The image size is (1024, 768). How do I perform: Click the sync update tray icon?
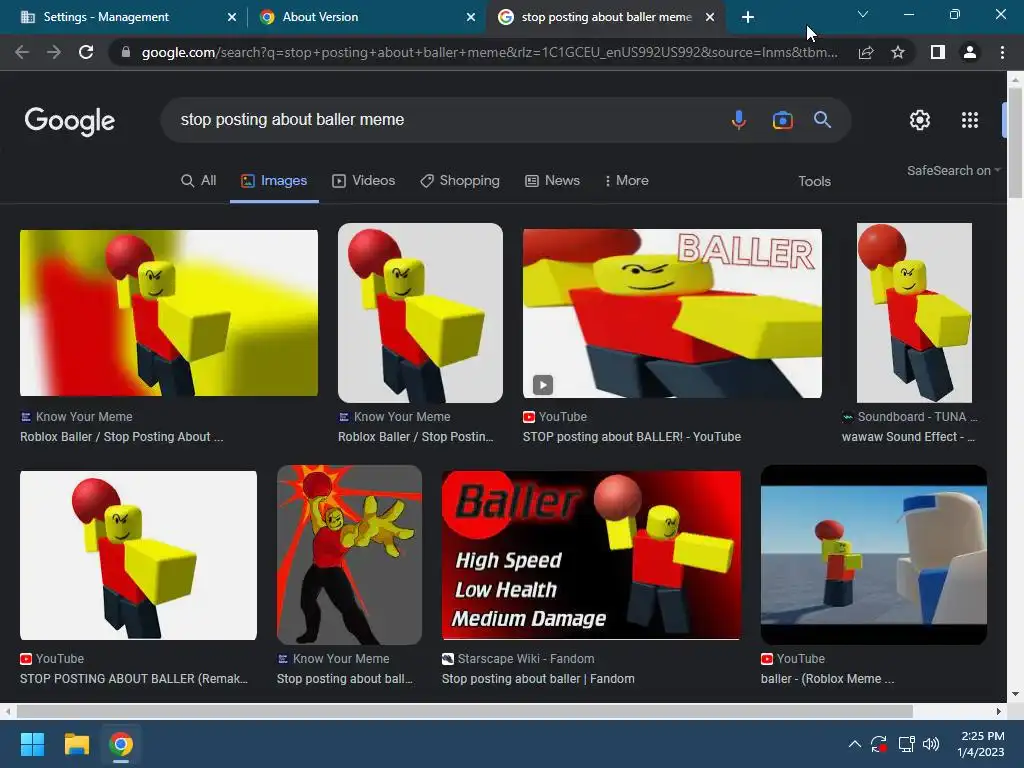pyautogui.click(x=878, y=744)
